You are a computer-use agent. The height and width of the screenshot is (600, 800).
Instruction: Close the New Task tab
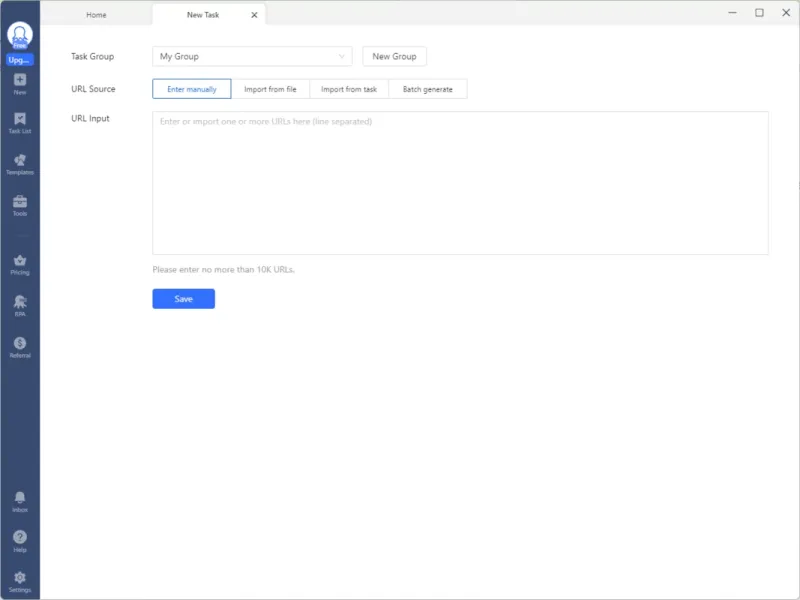[254, 15]
